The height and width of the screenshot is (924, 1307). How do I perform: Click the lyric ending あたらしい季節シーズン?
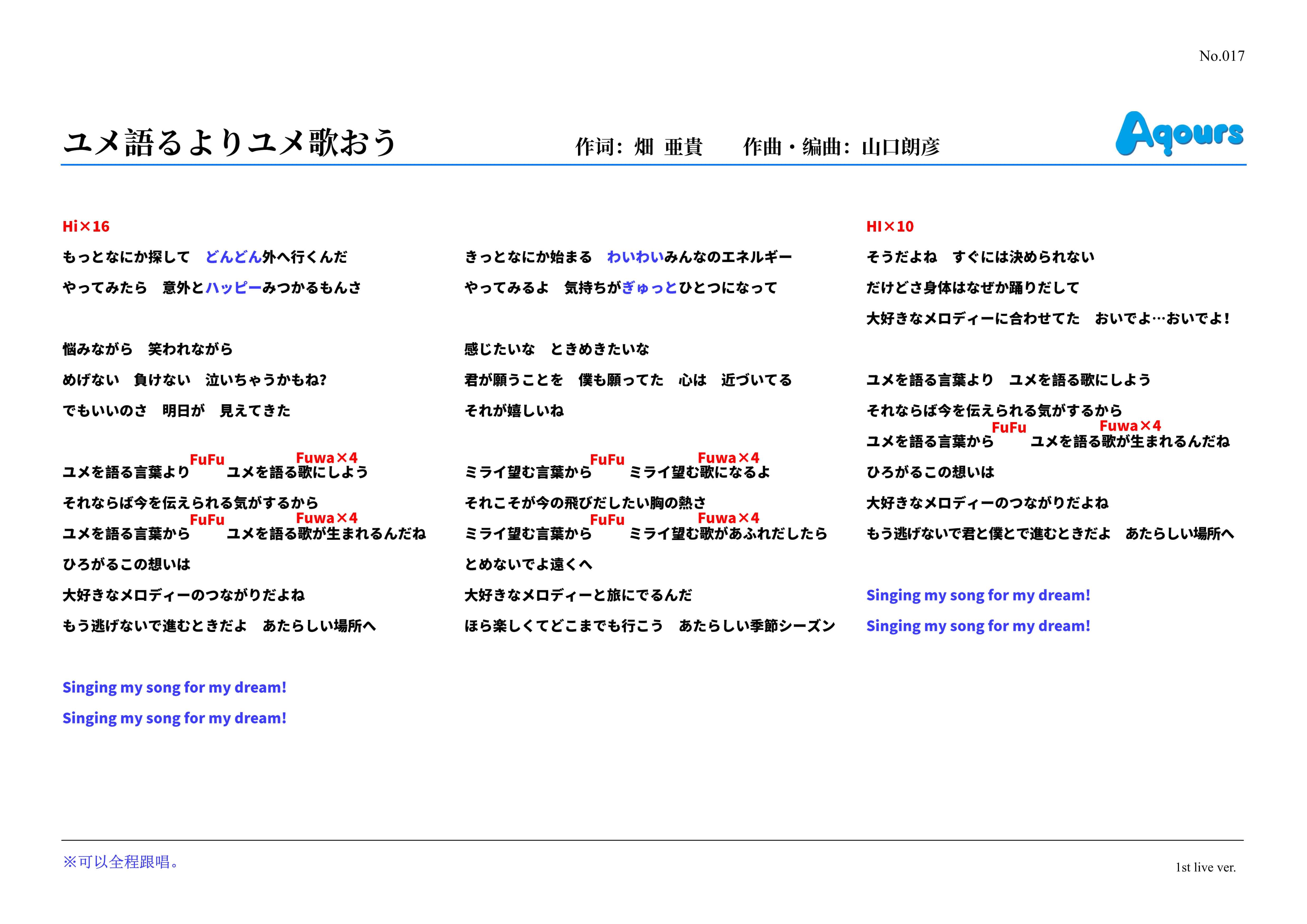pos(757,626)
